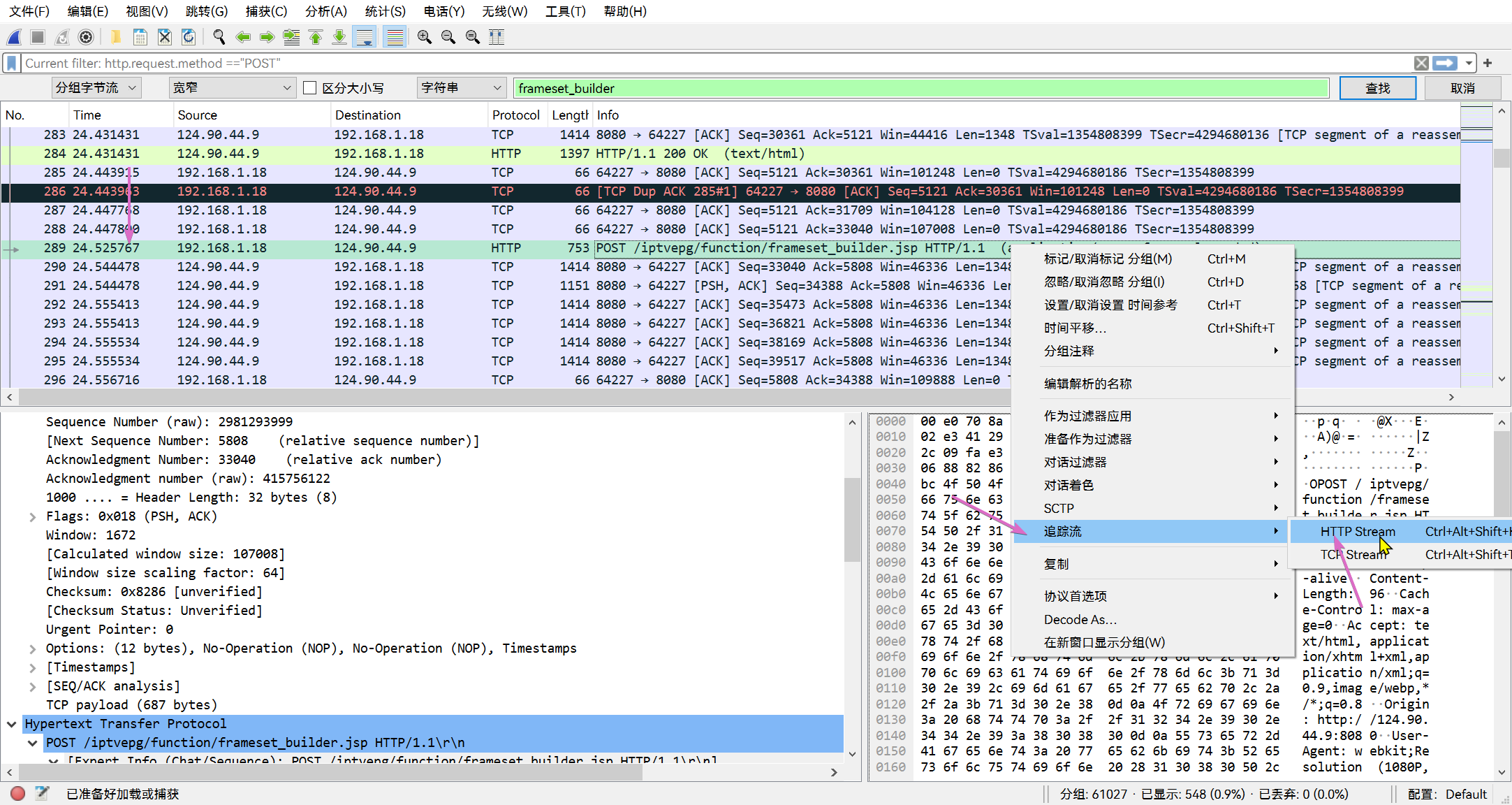1512x805 pixels.
Task: Click the packet list horizontal scrollbar
Action: (x=489, y=397)
